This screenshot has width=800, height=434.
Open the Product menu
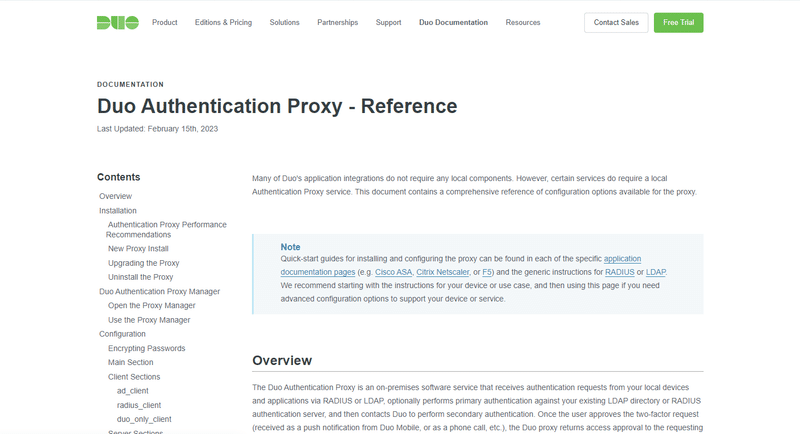coord(165,22)
